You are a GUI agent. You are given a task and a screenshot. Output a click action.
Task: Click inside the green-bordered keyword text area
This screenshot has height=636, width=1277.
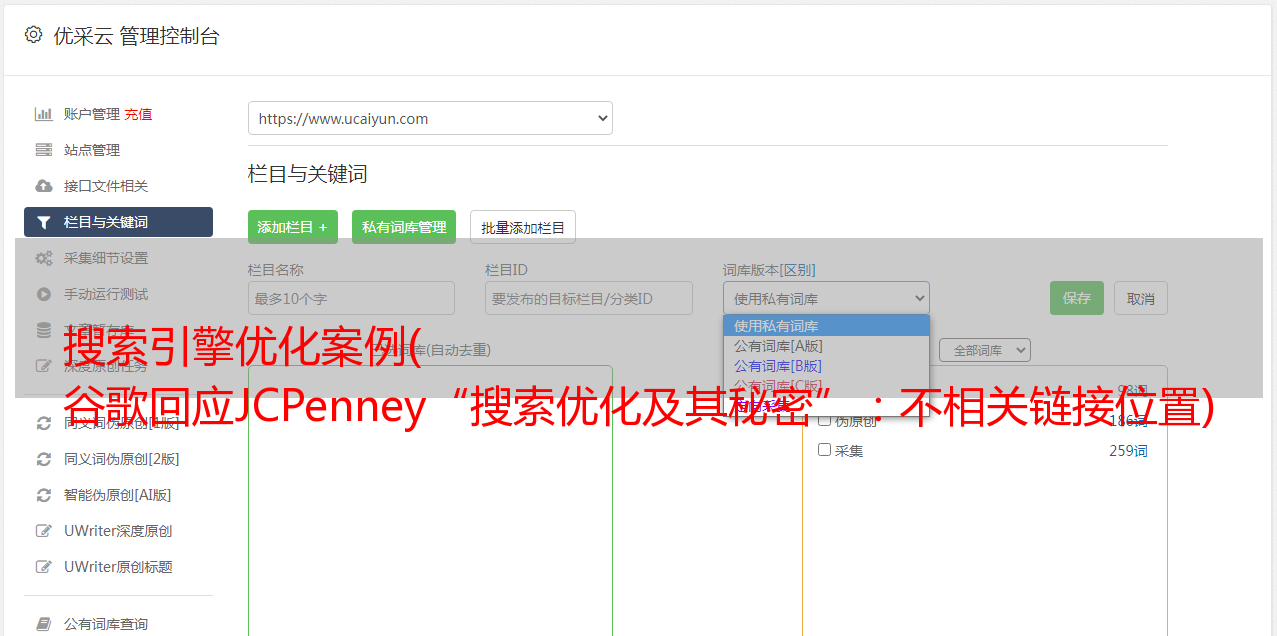tap(430, 500)
